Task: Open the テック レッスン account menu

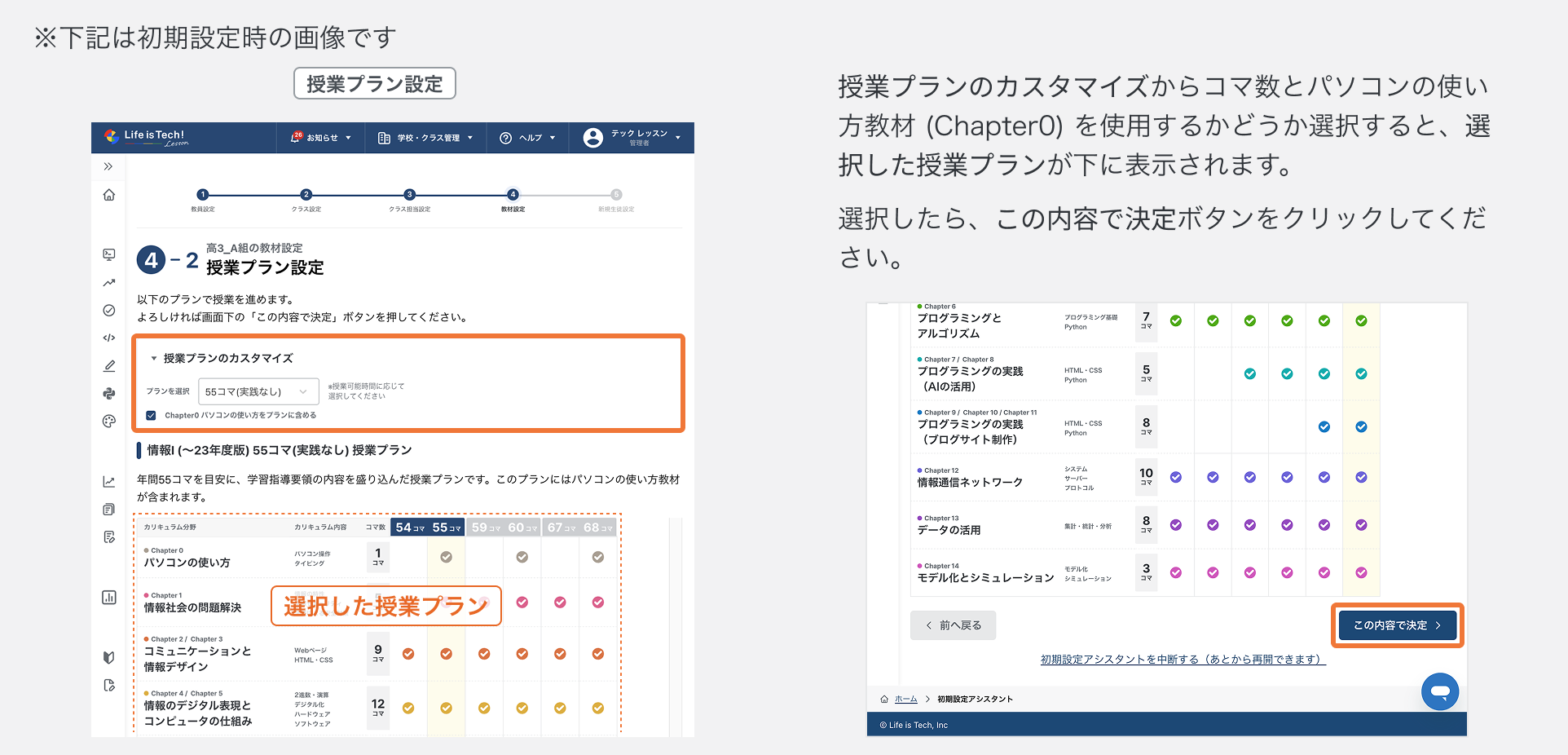Action: [632, 138]
